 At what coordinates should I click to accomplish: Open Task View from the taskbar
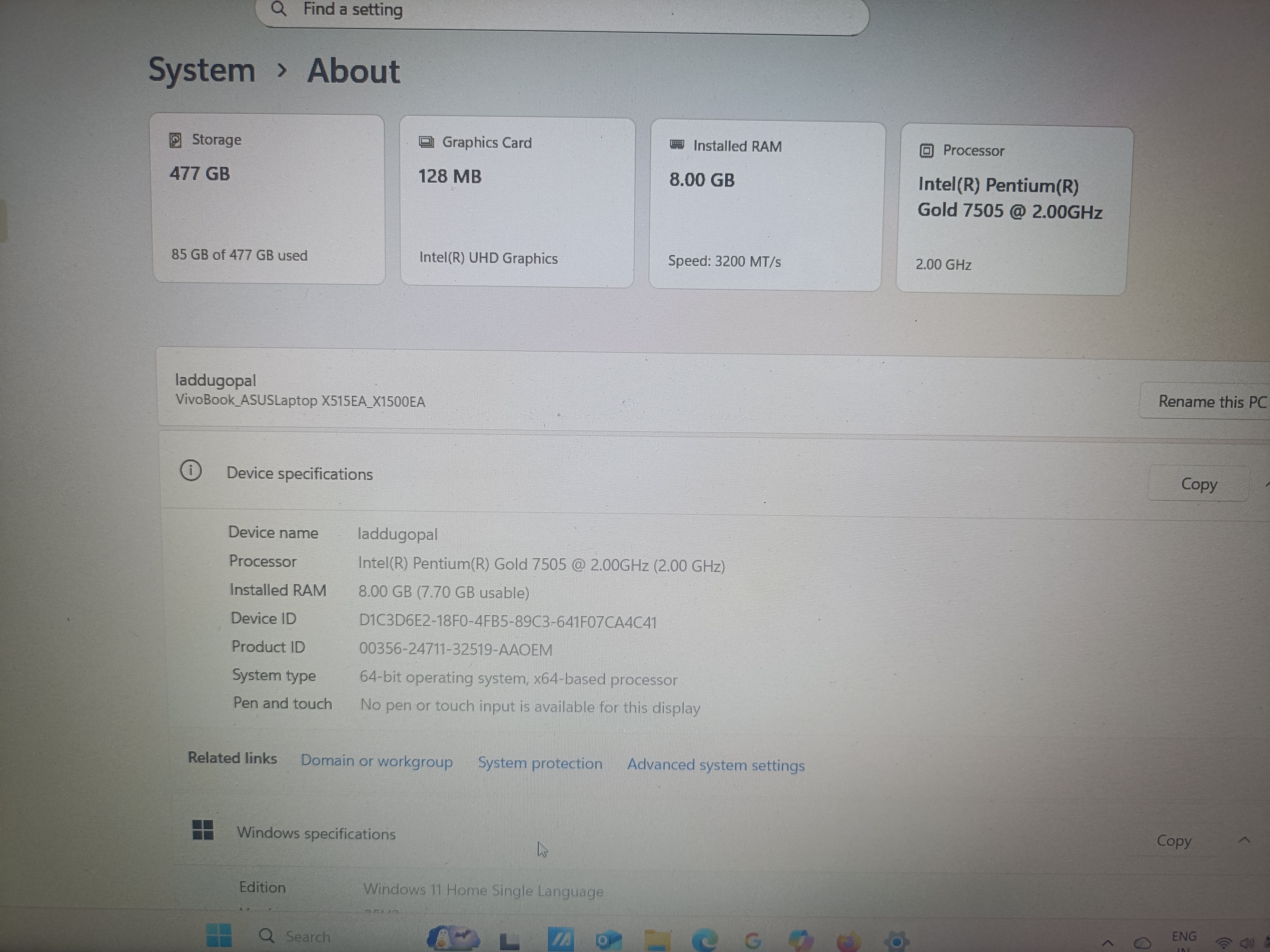pyautogui.click(x=509, y=941)
